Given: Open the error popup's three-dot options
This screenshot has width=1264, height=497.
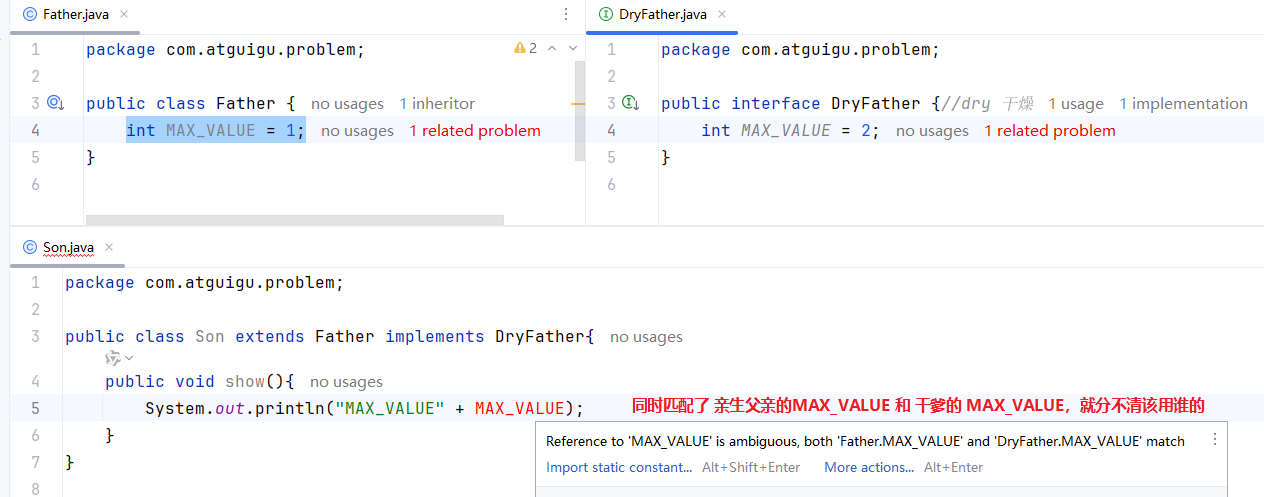Looking at the screenshot, I should pos(1215,440).
